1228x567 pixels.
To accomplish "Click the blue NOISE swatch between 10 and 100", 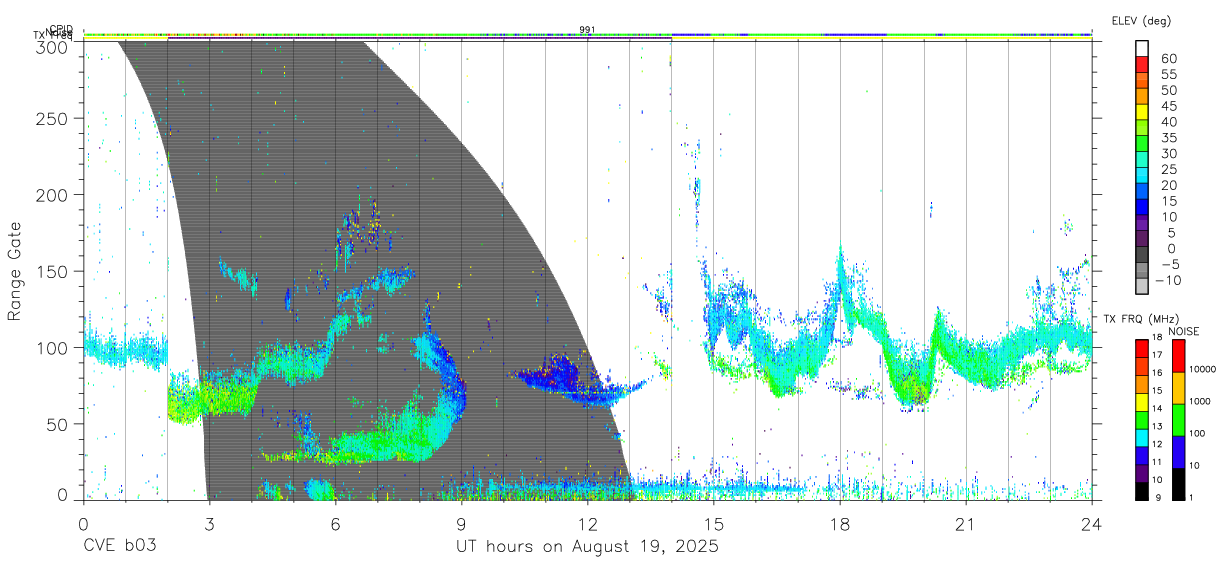I will pyautogui.click(x=1178, y=451).
